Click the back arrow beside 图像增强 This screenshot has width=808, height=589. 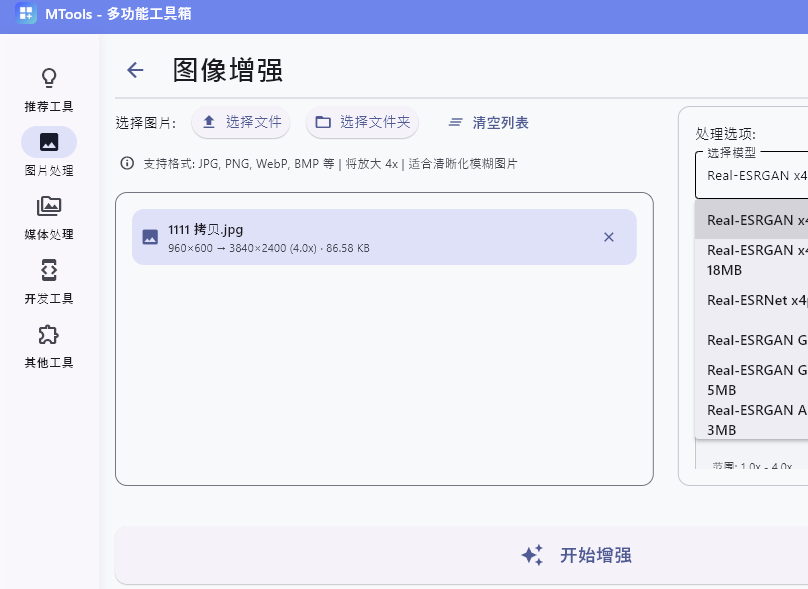click(135, 70)
